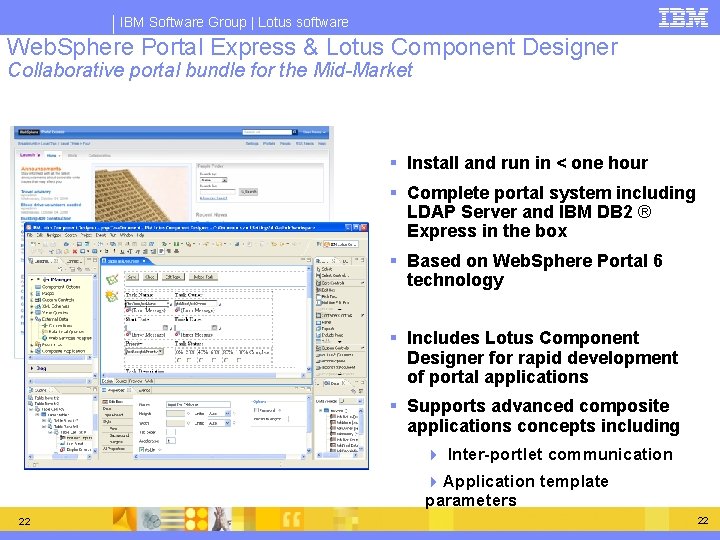Image resolution: width=720 pixels, height=540 pixels.
Task: Open the 'Blood drive volunteers needed' announcement
Action: pos(51,205)
